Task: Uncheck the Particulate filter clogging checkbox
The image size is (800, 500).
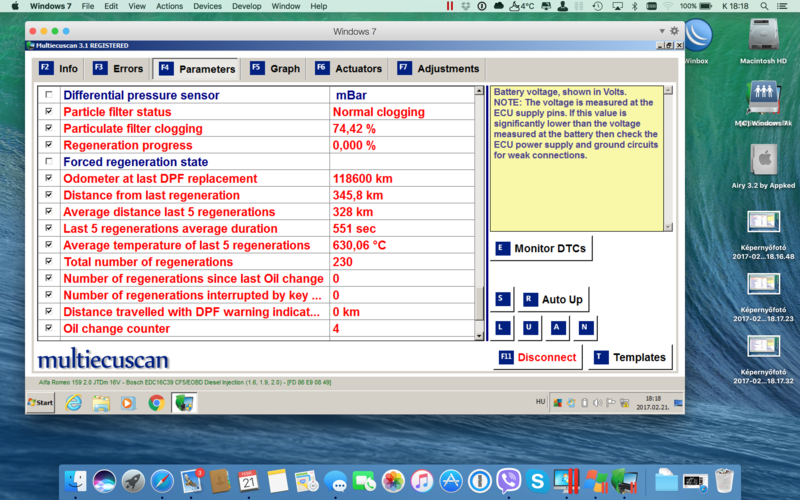Action: tap(48, 129)
